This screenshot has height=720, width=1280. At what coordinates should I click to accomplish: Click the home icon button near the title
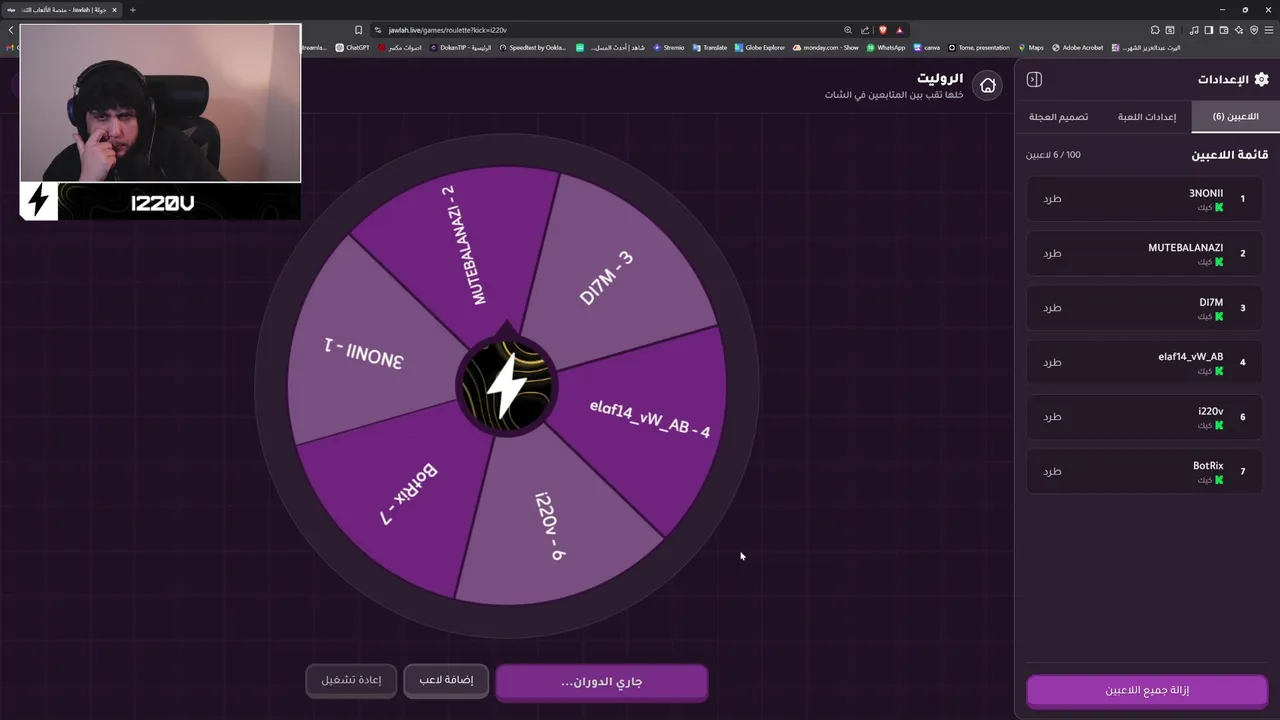tap(988, 85)
